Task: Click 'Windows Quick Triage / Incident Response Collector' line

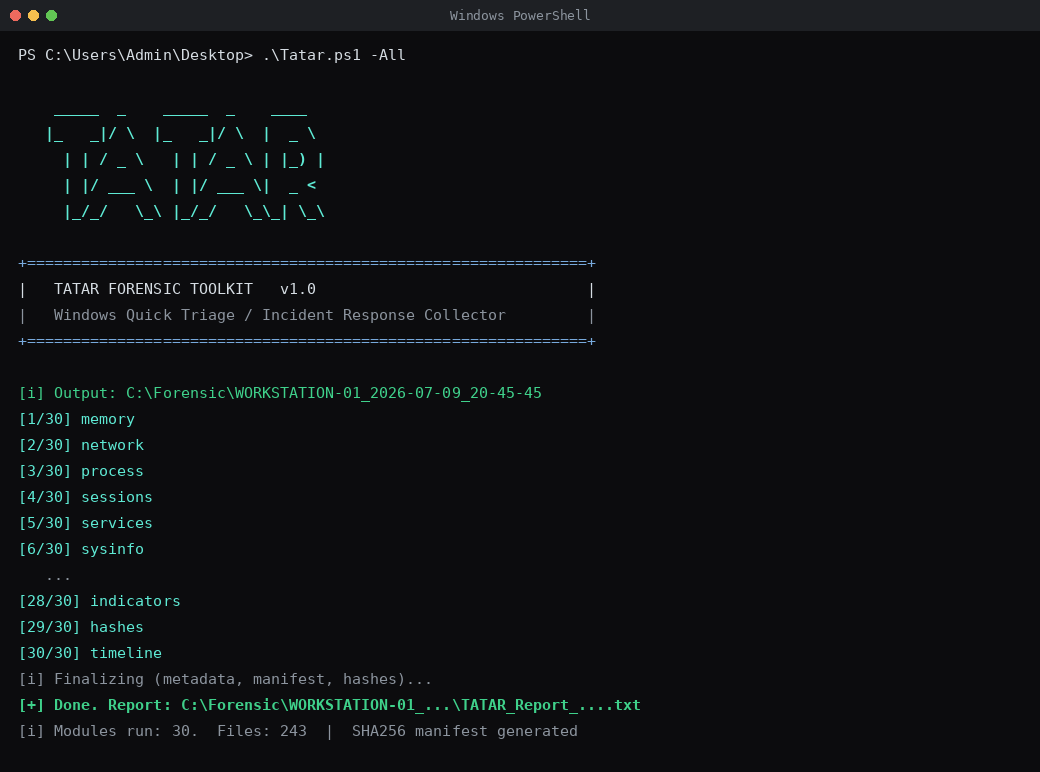Action: pos(279,315)
